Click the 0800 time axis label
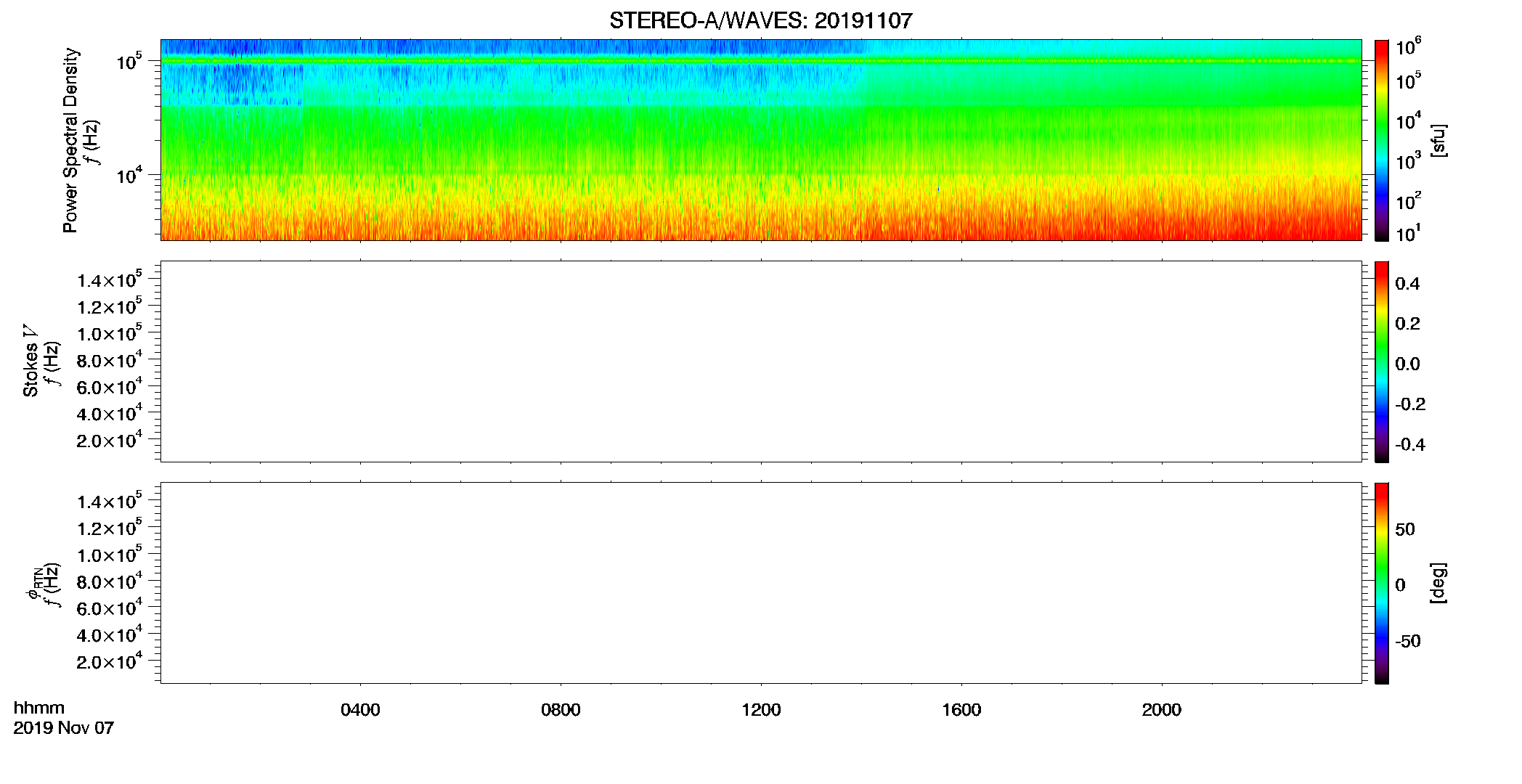Viewport: 1522px width, 784px height. click(x=561, y=710)
